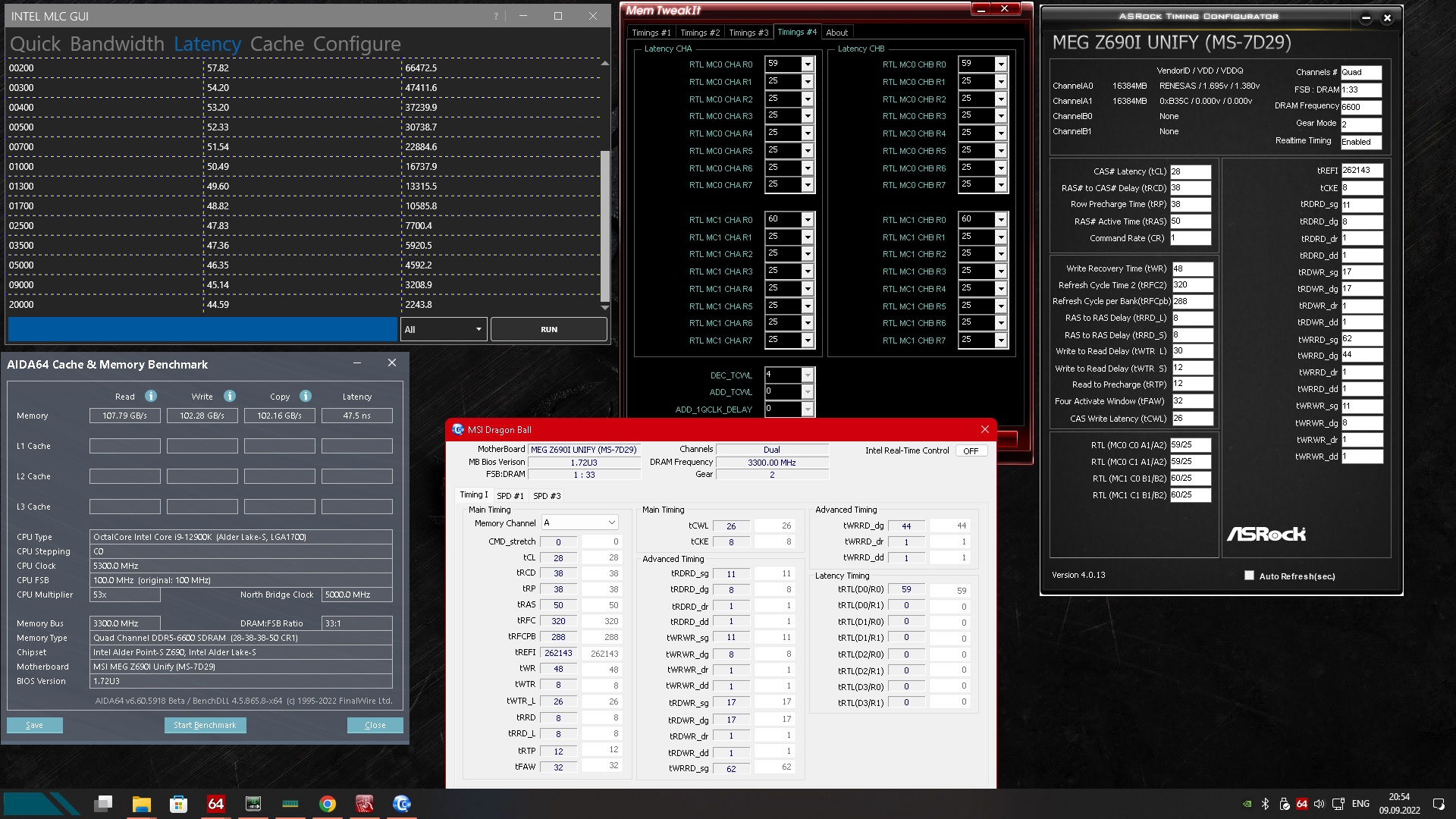Toggle Intel Real-Time Control OFF button

point(971,450)
